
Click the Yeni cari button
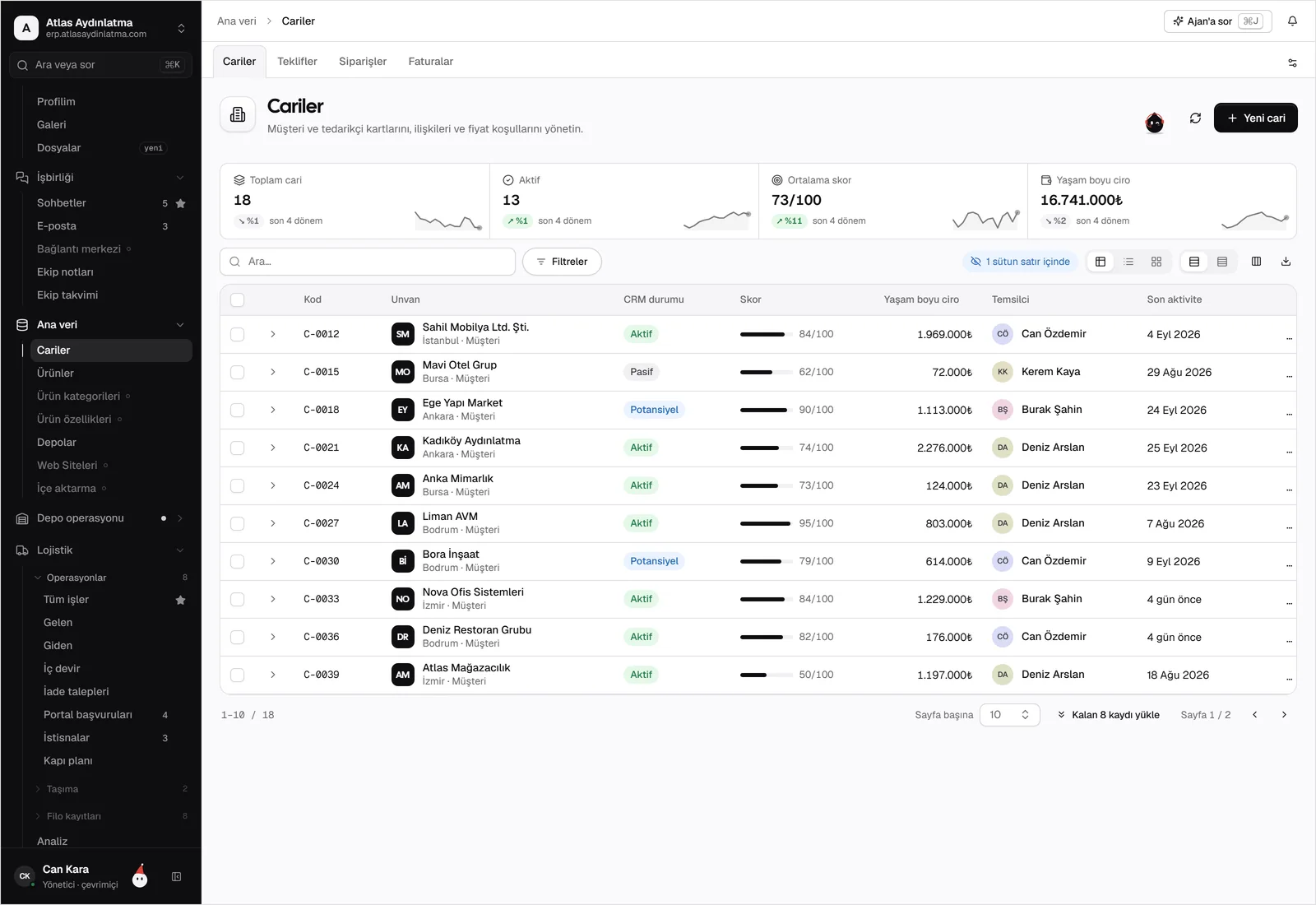pyautogui.click(x=1255, y=118)
